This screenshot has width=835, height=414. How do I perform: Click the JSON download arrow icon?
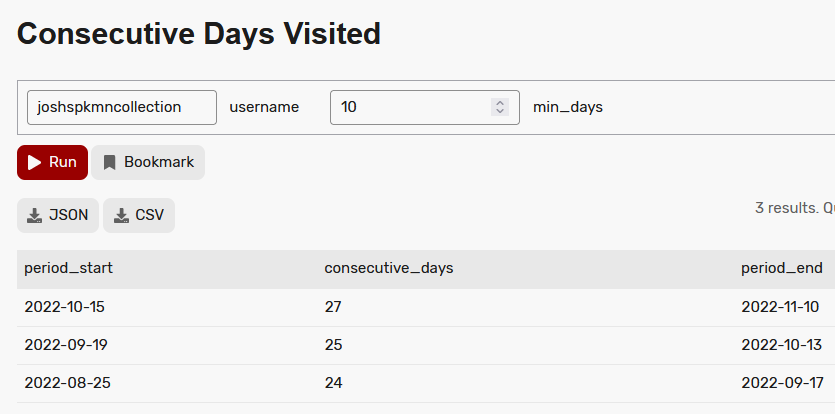pos(35,215)
